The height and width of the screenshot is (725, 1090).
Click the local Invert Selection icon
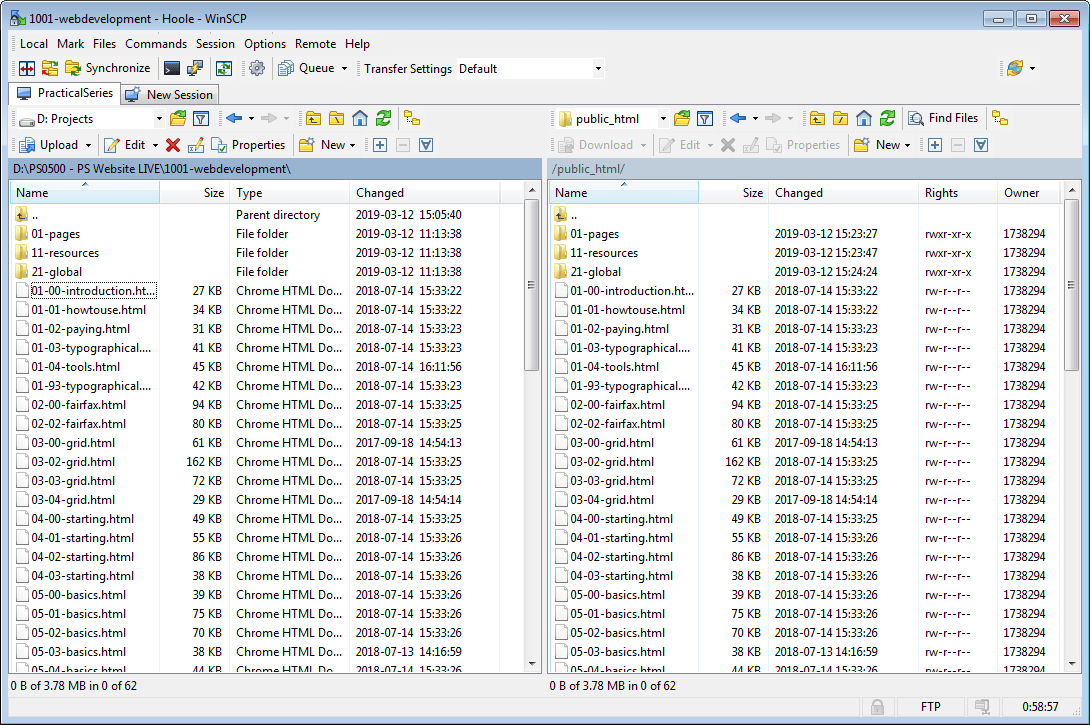426,145
